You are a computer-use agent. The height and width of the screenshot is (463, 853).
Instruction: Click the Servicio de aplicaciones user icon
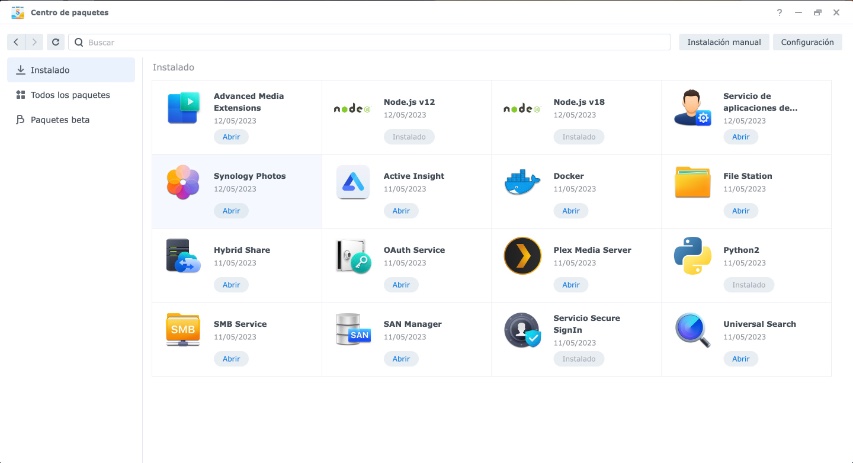[x=692, y=108]
